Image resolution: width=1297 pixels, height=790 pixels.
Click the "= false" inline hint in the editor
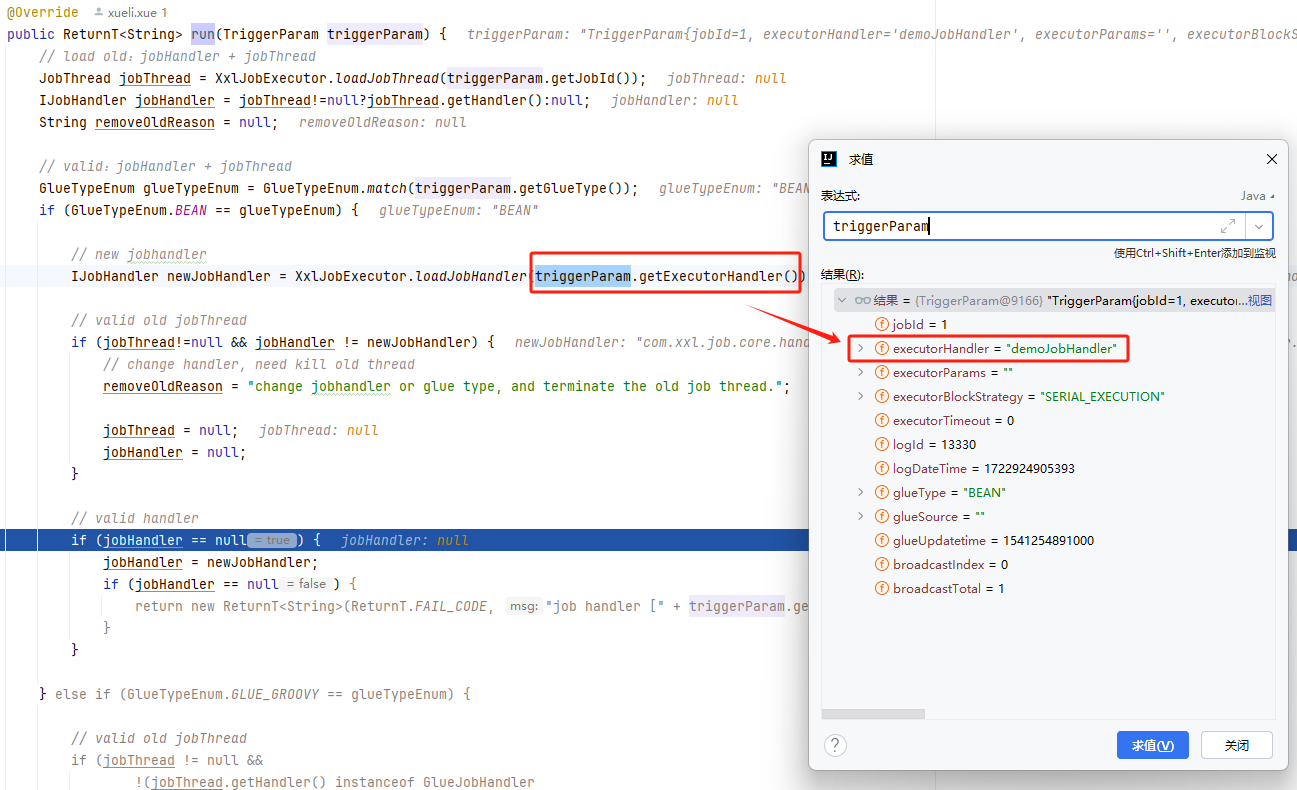click(306, 584)
